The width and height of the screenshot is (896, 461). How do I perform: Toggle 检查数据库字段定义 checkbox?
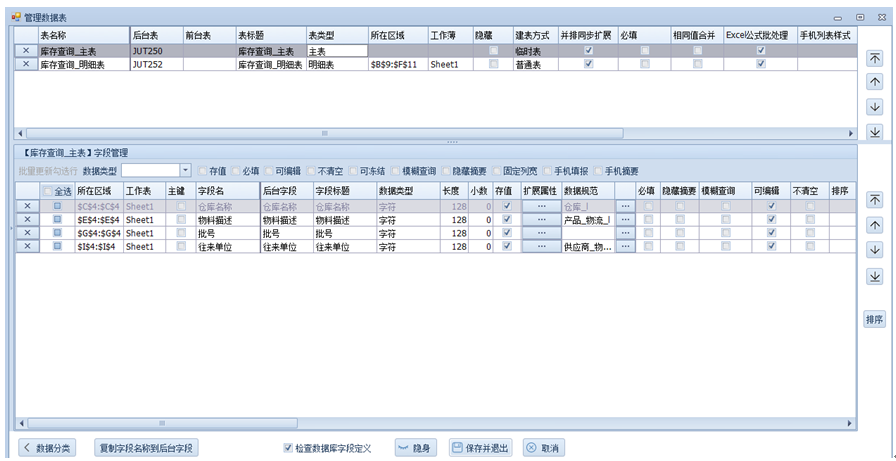click(289, 448)
